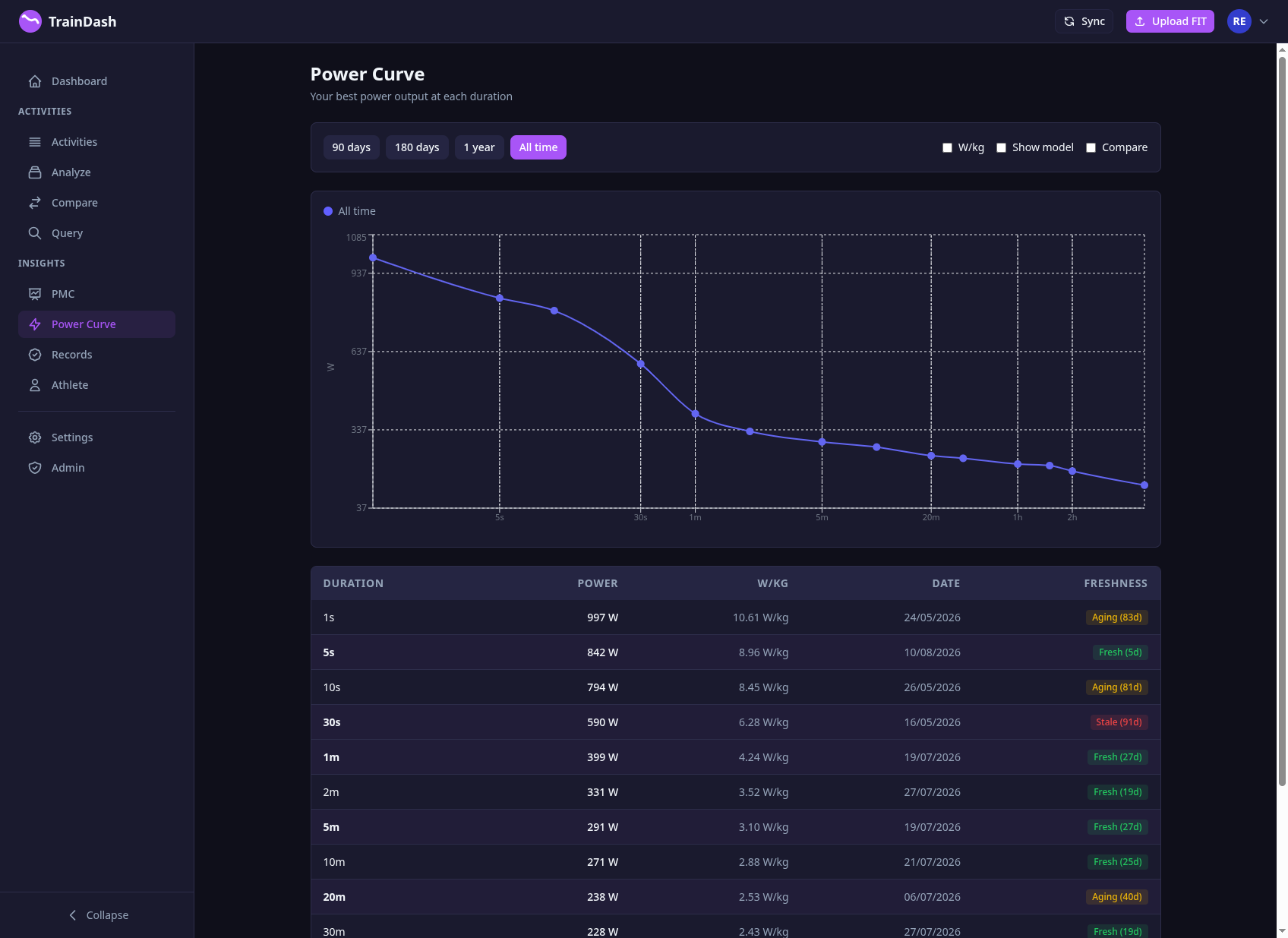Open the Dashboard menu item
Image resolution: width=1288 pixels, height=938 pixels.
click(96, 81)
